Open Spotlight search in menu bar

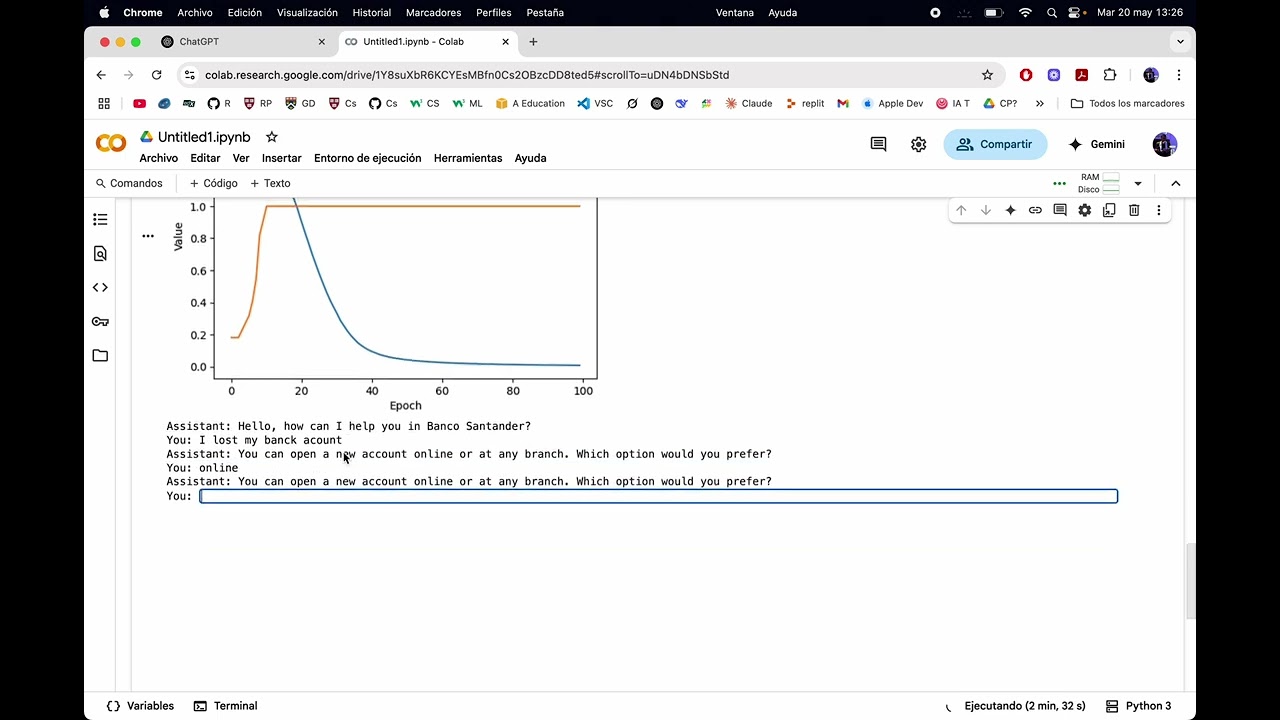[1052, 13]
